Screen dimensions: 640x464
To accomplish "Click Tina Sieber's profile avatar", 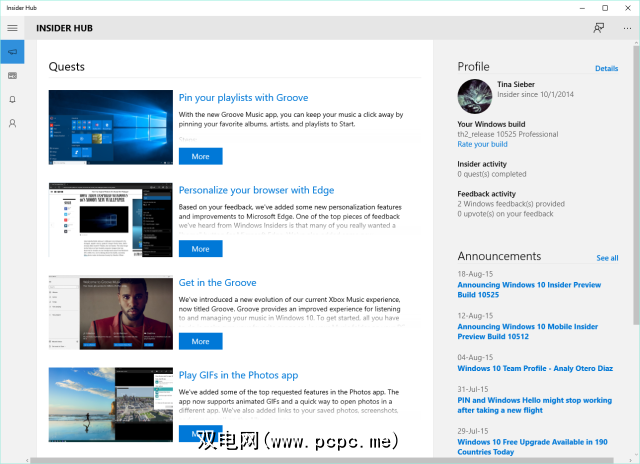I will (475, 96).
